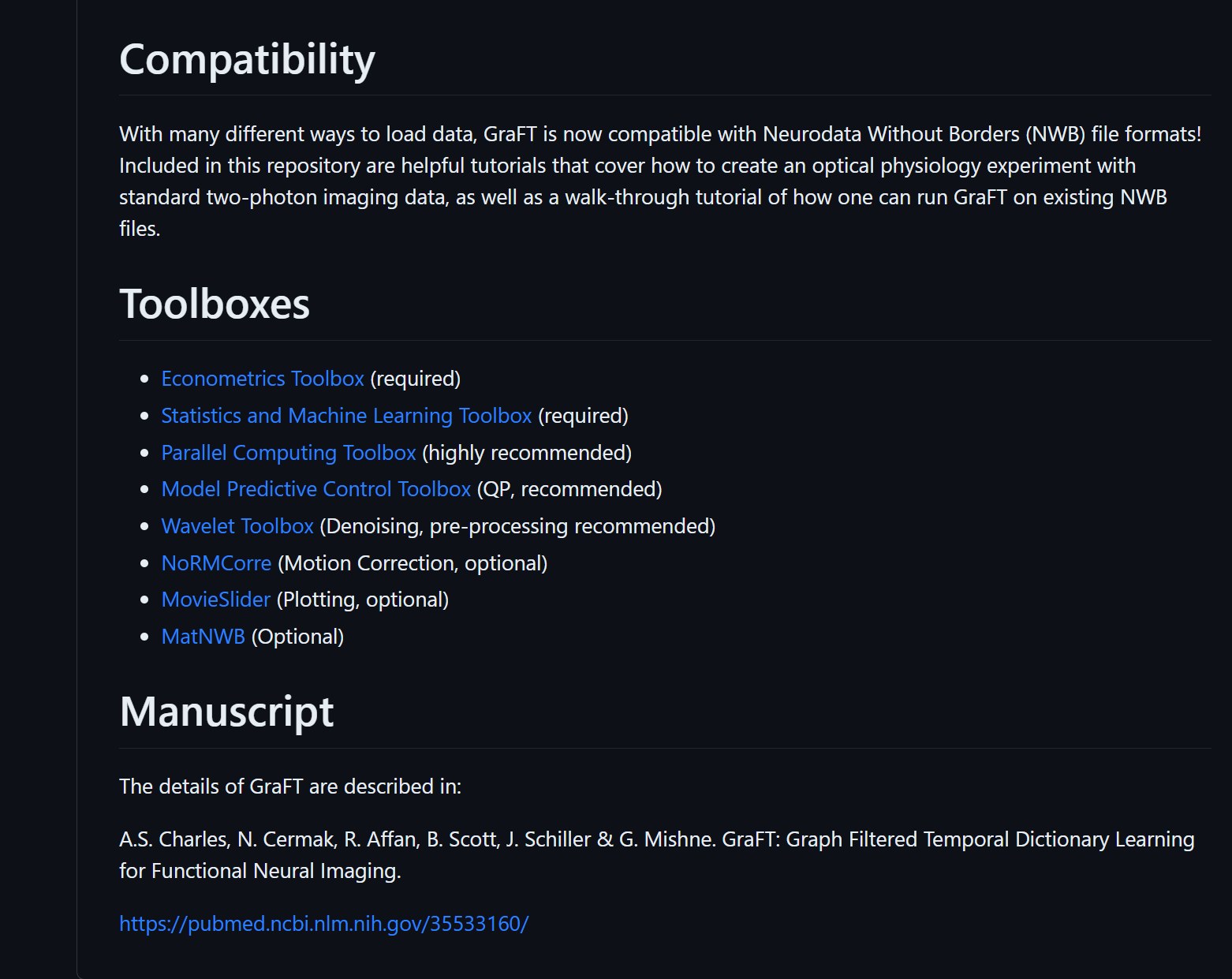Viewport: 1232px width, 979px height.
Task: Click the '(Plotting, optional)' text
Action: (363, 600)
